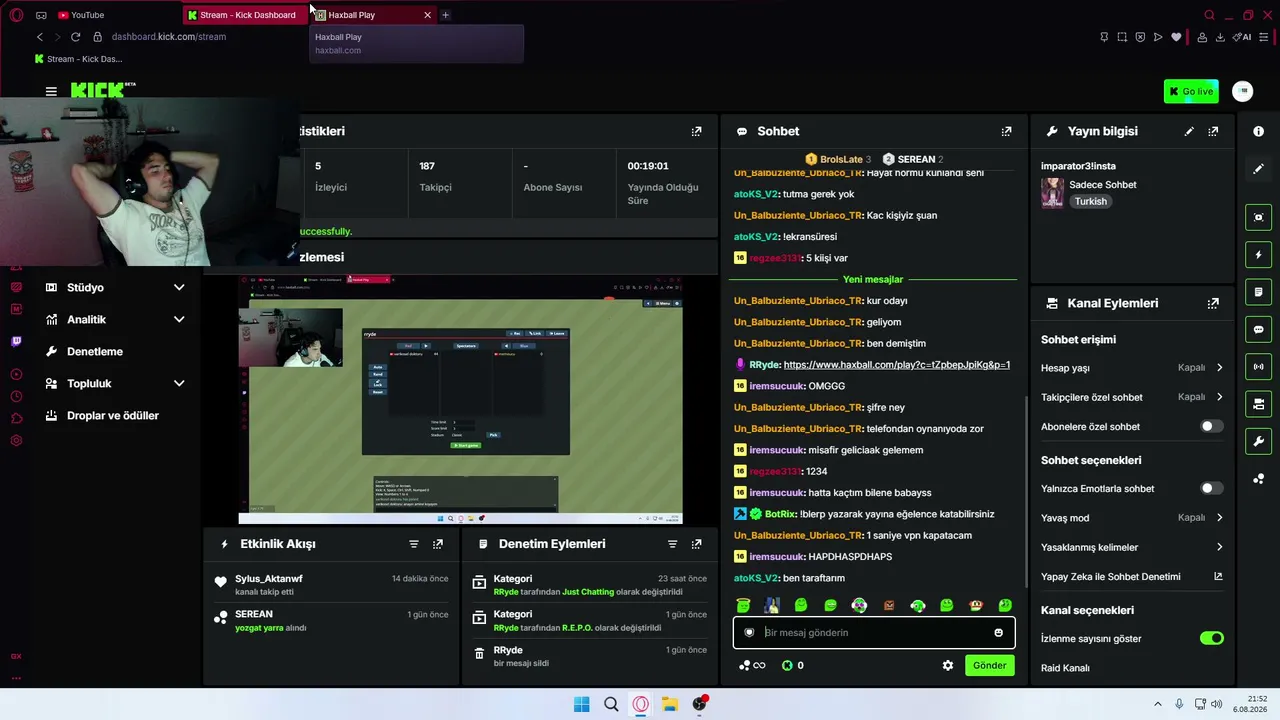The width and height of the screenshot is (1280, 720).
Task: Toggle the channel actions icon in the right sidebar
Action: 1258,404
